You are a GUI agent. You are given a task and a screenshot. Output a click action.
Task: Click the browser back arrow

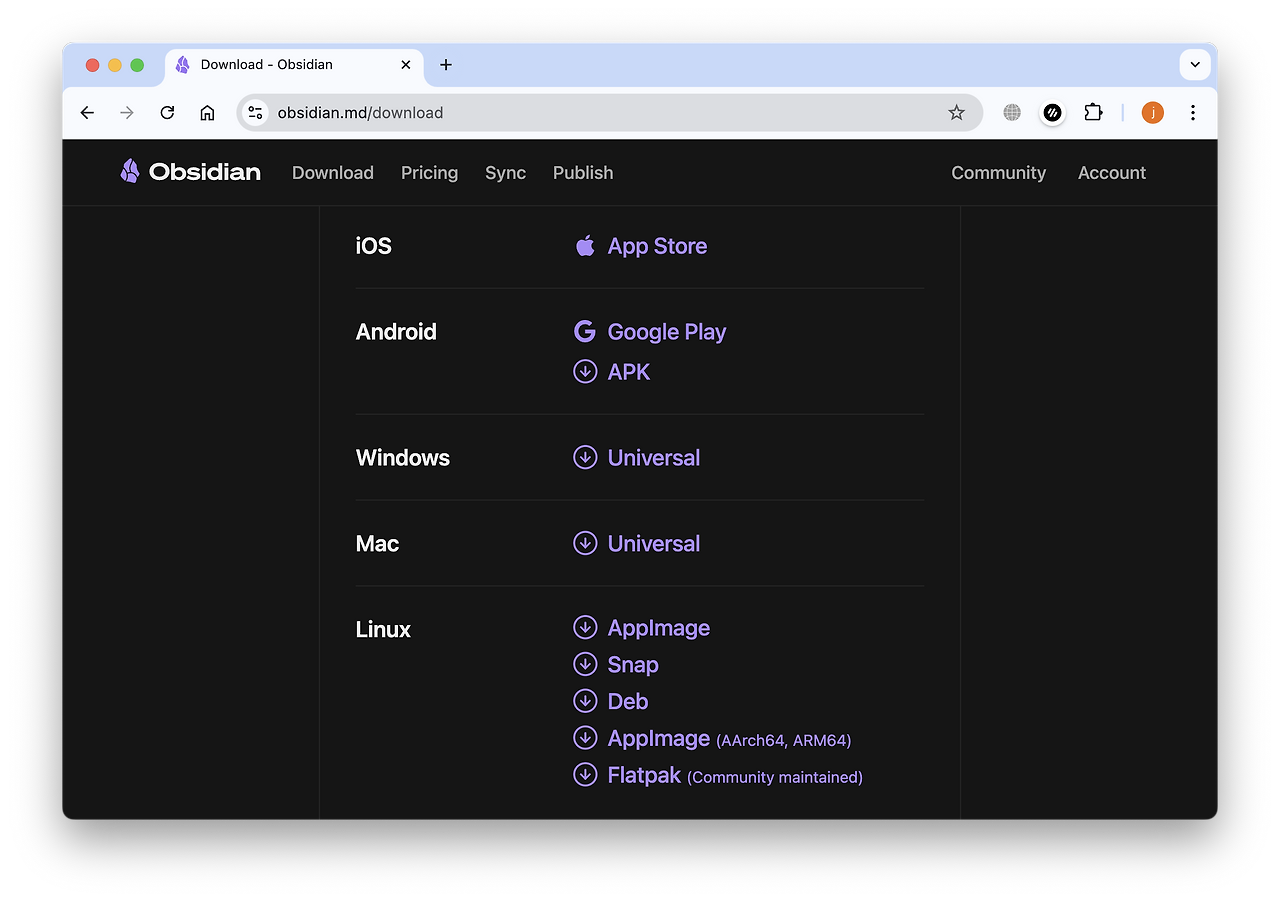[x=87, y=112]
